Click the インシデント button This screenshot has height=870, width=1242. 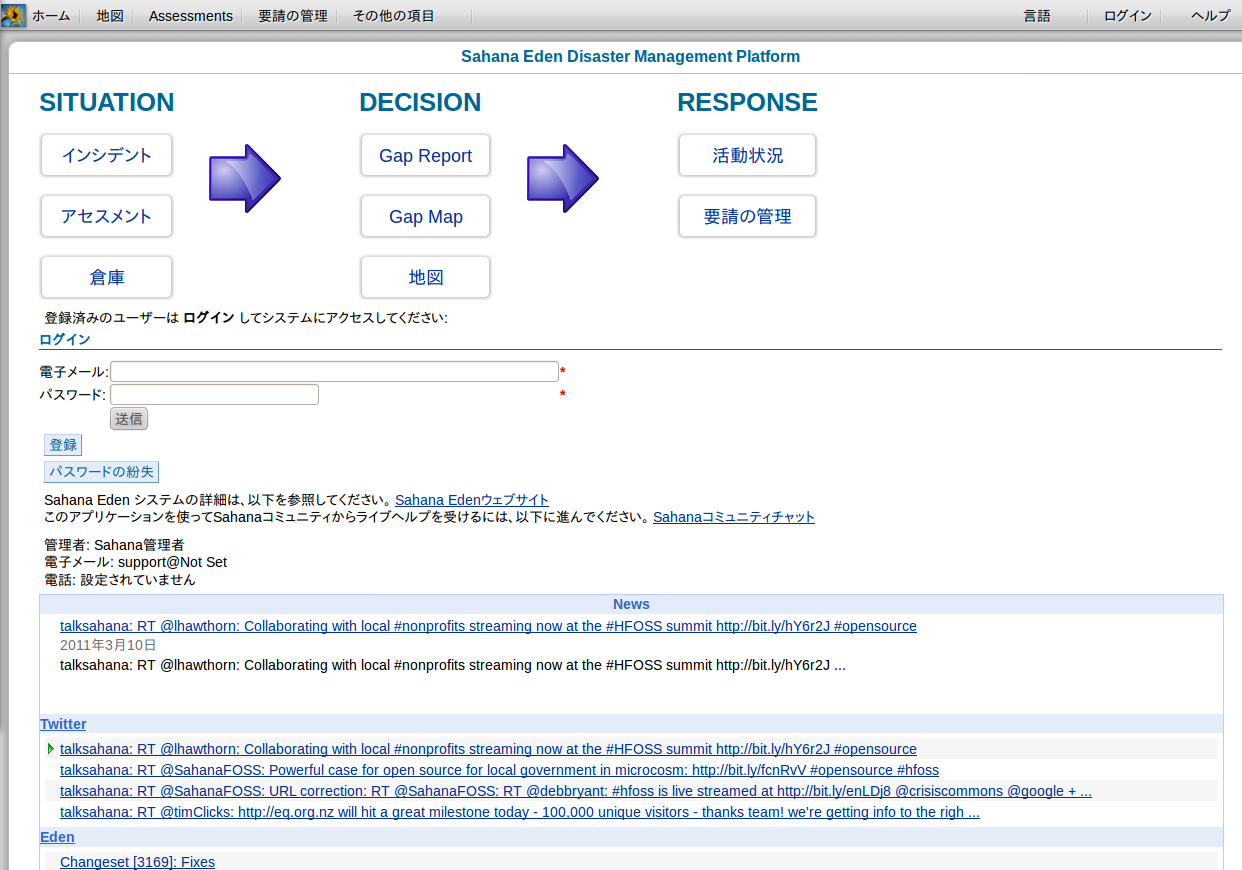click(x=106, y=155)
